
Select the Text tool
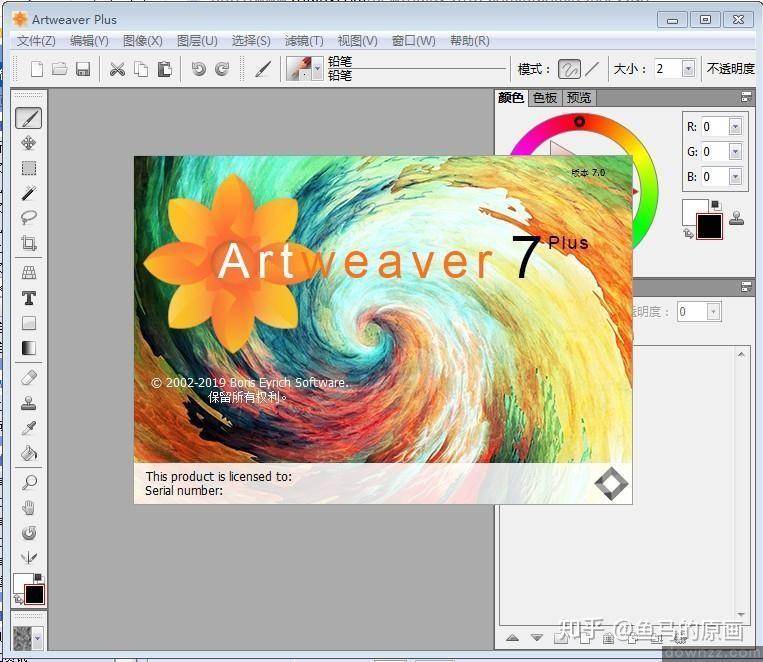coord(29,298)
